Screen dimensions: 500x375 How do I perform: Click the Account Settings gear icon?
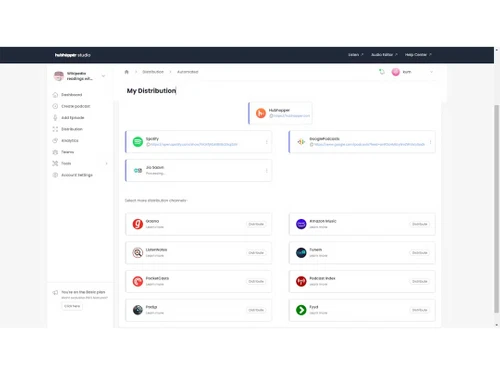pos(55,175)
